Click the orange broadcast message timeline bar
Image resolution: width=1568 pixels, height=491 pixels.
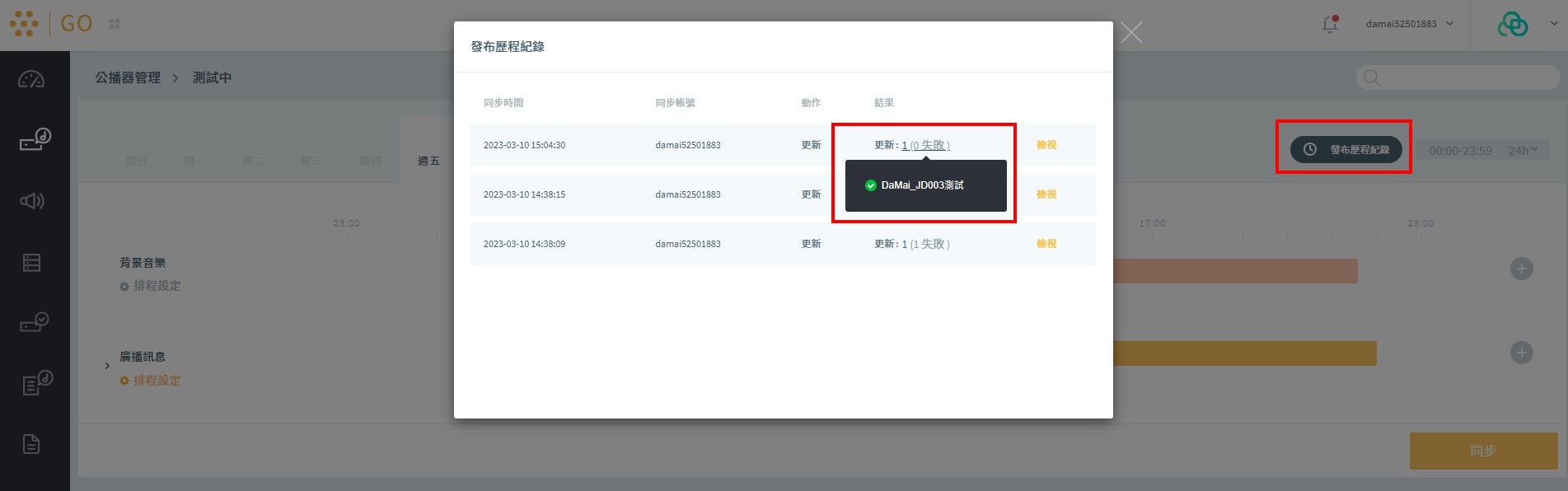(1244, 353)
